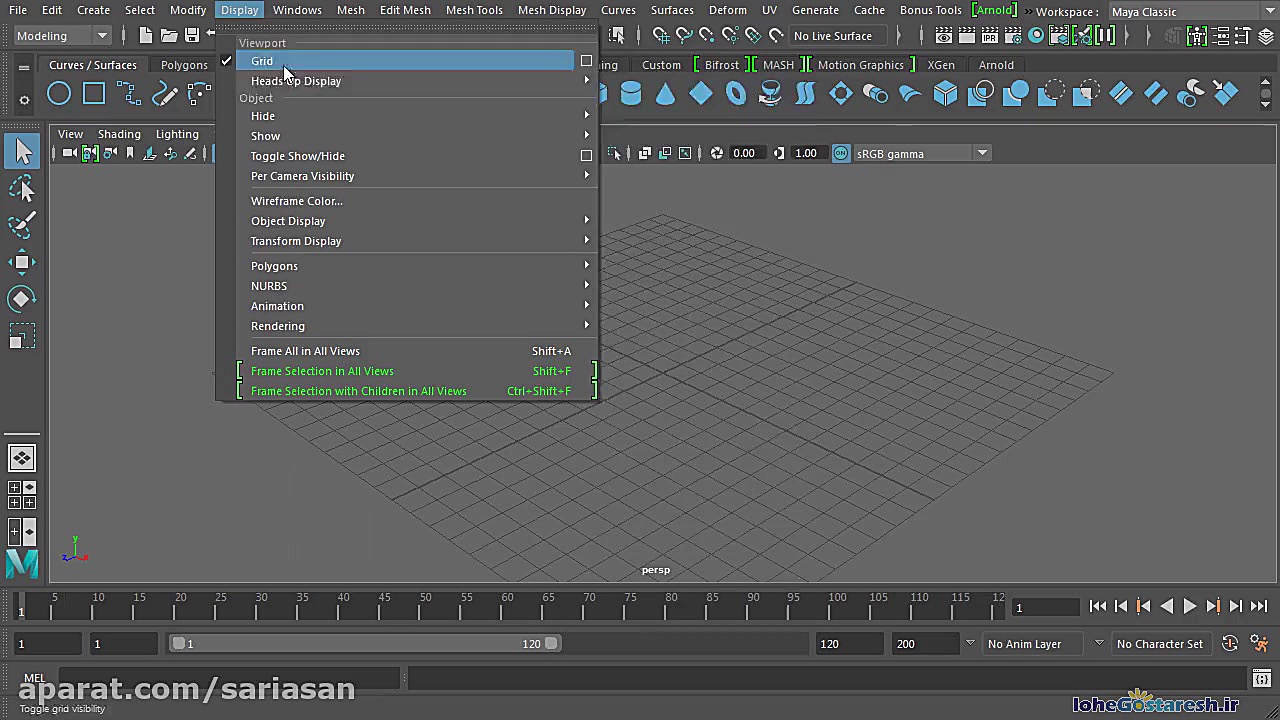Toggle Grid visibility in Display menu
This screenshot has height=720, width=1280.
[262, 61]
